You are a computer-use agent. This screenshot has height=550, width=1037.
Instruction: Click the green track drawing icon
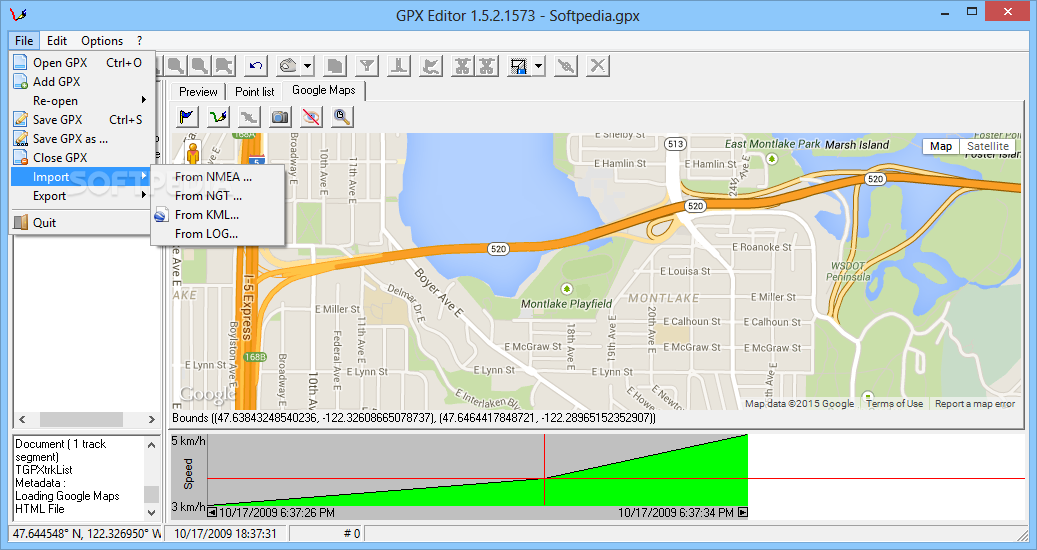pos(218,117)
